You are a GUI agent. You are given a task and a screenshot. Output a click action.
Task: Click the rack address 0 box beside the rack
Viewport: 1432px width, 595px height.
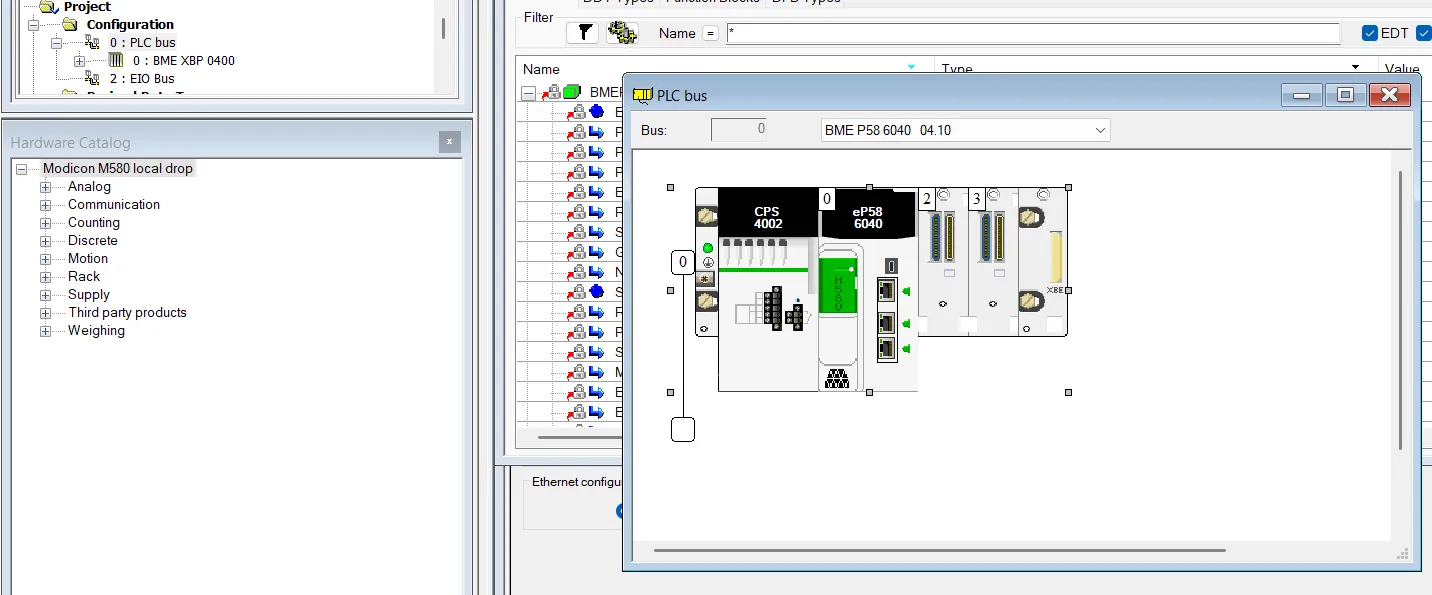tap(683, 262)
